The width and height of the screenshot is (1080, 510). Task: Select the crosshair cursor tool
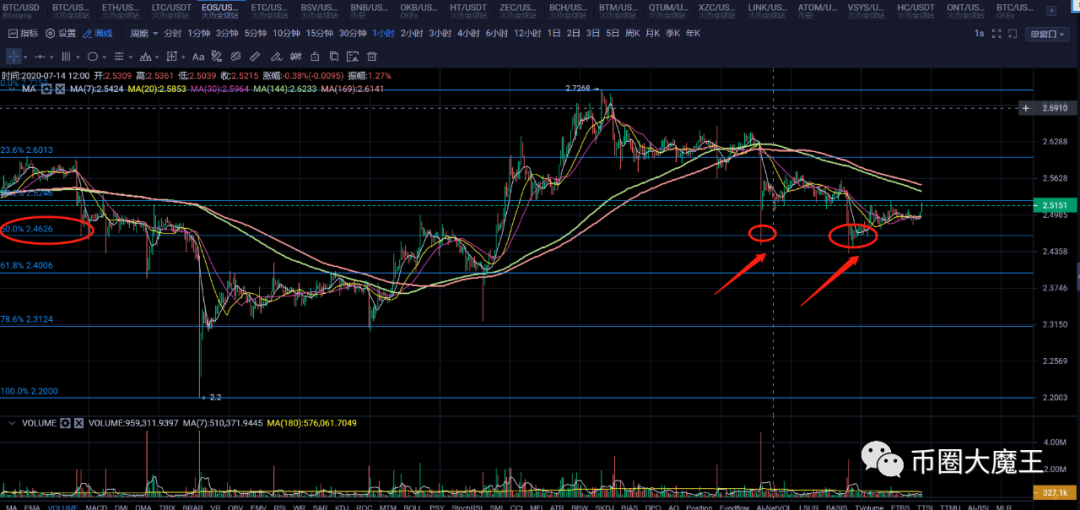tap(14, 57)
